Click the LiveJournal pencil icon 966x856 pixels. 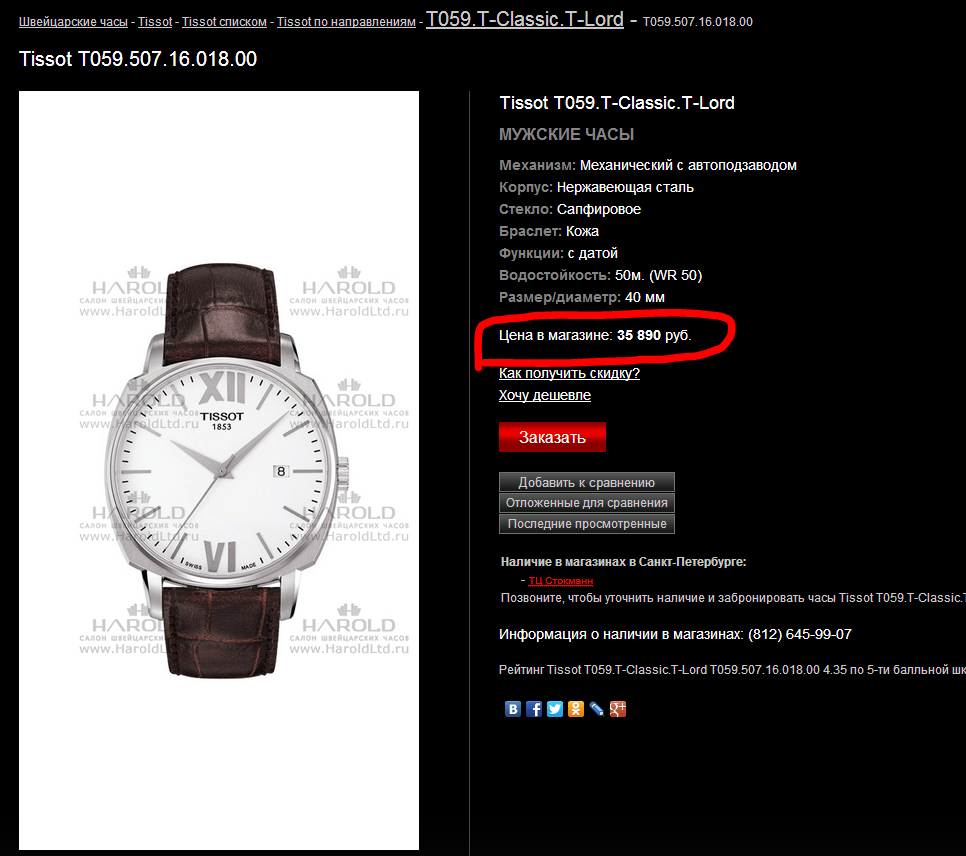596,709
